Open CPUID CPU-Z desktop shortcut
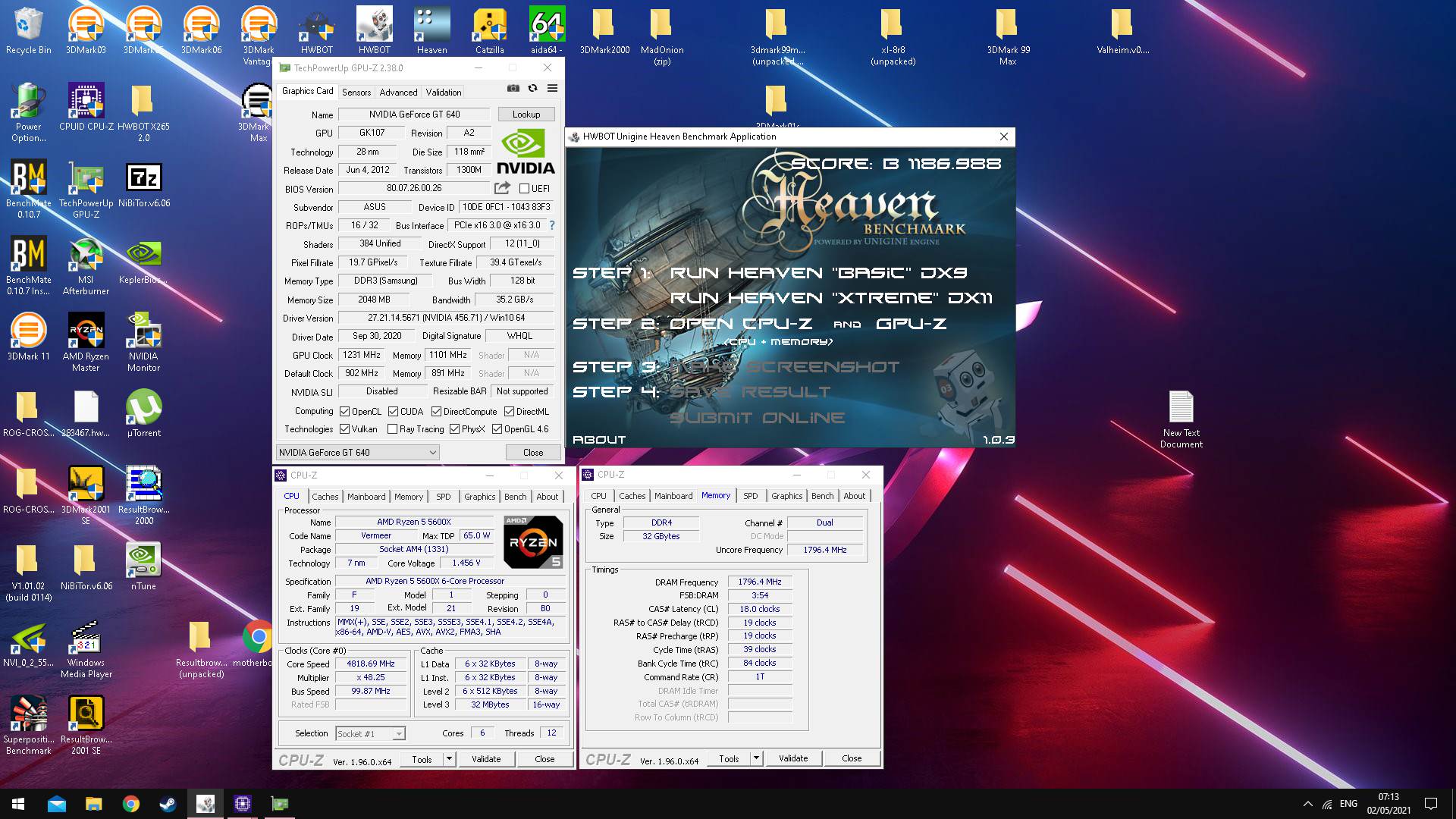Viewport: 1456px width, 819px height. coord(86,108)
